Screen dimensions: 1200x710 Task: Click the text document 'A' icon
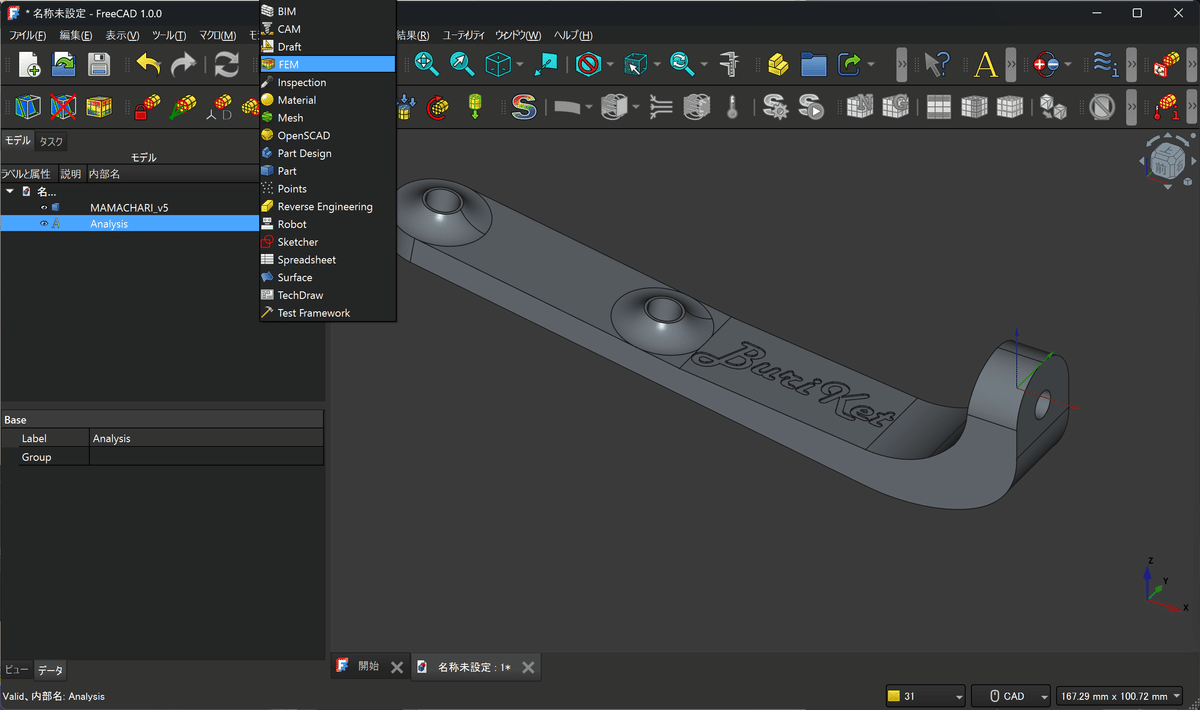[986, 65]
